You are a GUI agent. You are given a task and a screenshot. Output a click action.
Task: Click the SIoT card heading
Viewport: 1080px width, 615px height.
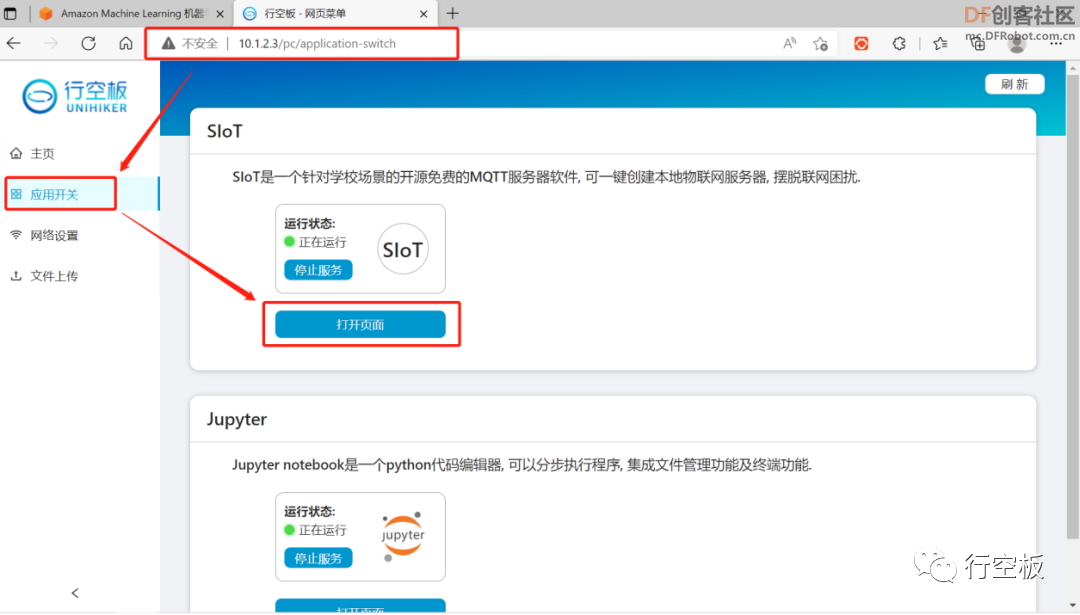tap(225, 132)
